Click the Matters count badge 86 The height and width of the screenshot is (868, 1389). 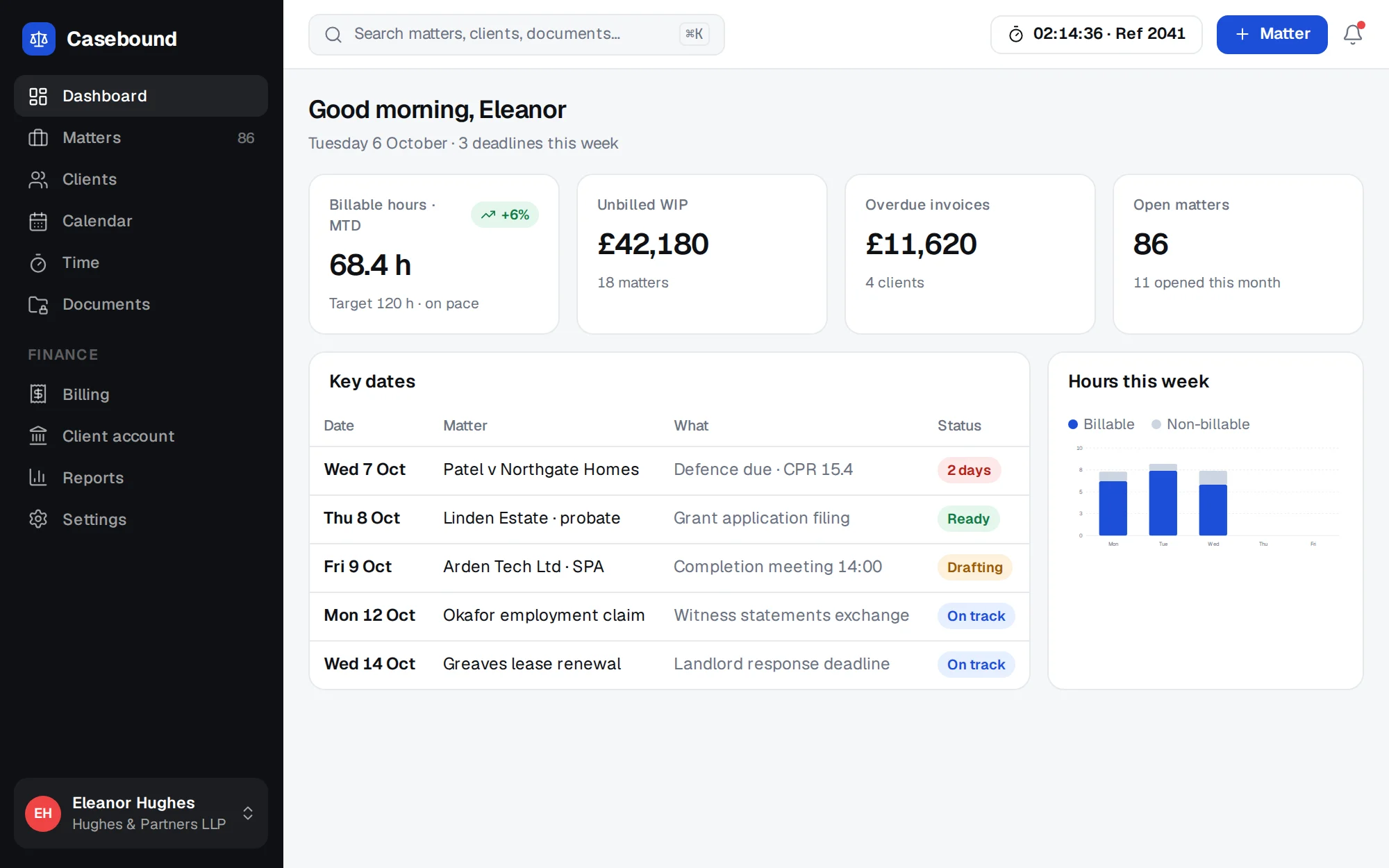(x=246, y=137)
